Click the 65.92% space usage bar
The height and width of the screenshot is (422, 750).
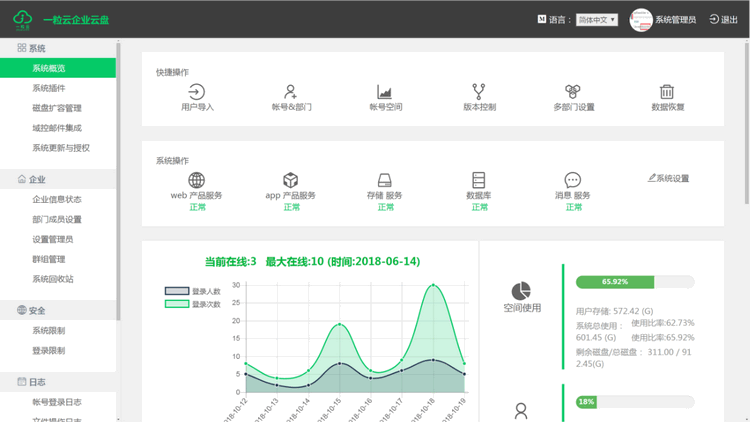[635, 282]
